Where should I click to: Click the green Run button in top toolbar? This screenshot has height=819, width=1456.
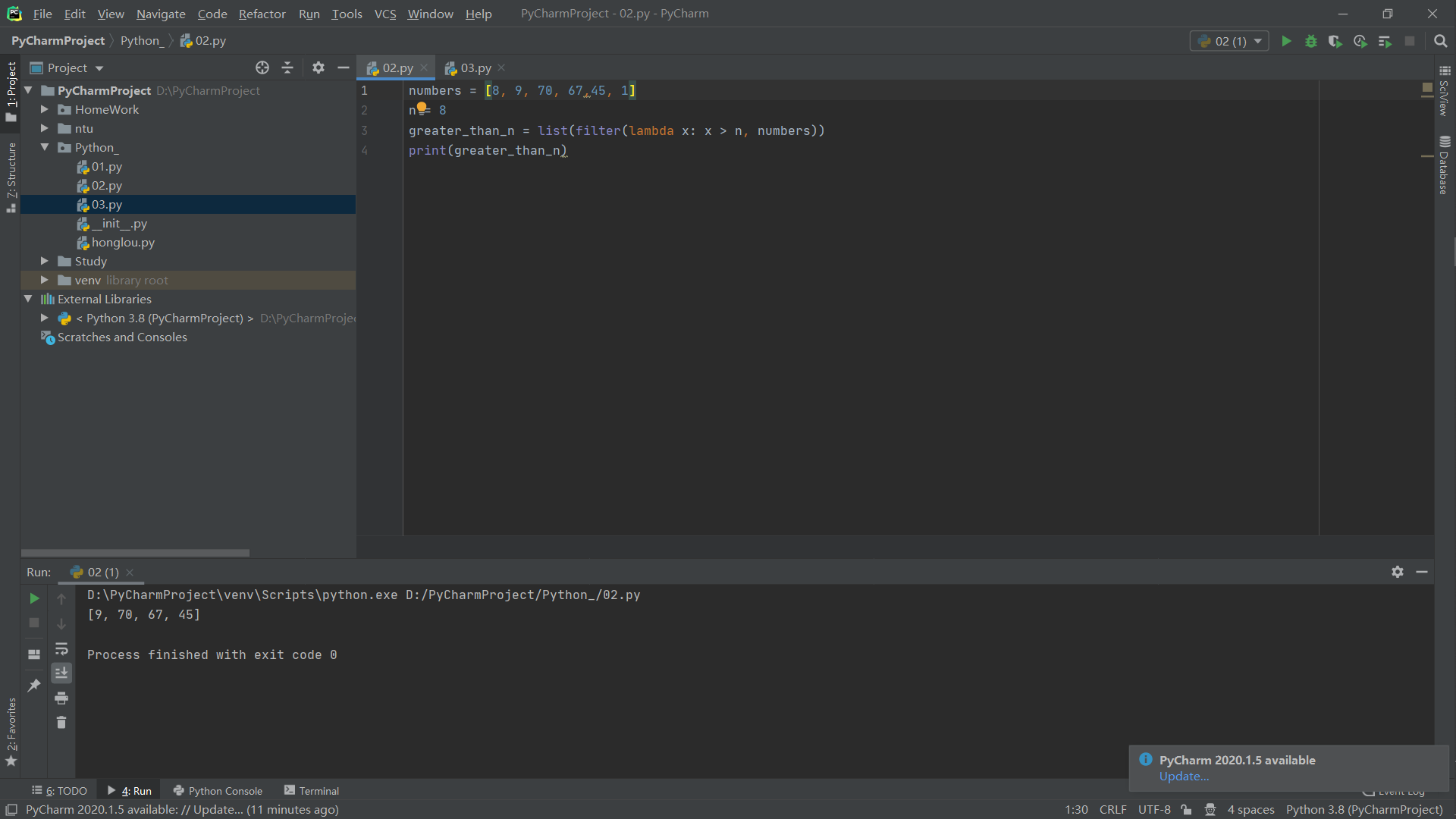[x=1286, y=42]
